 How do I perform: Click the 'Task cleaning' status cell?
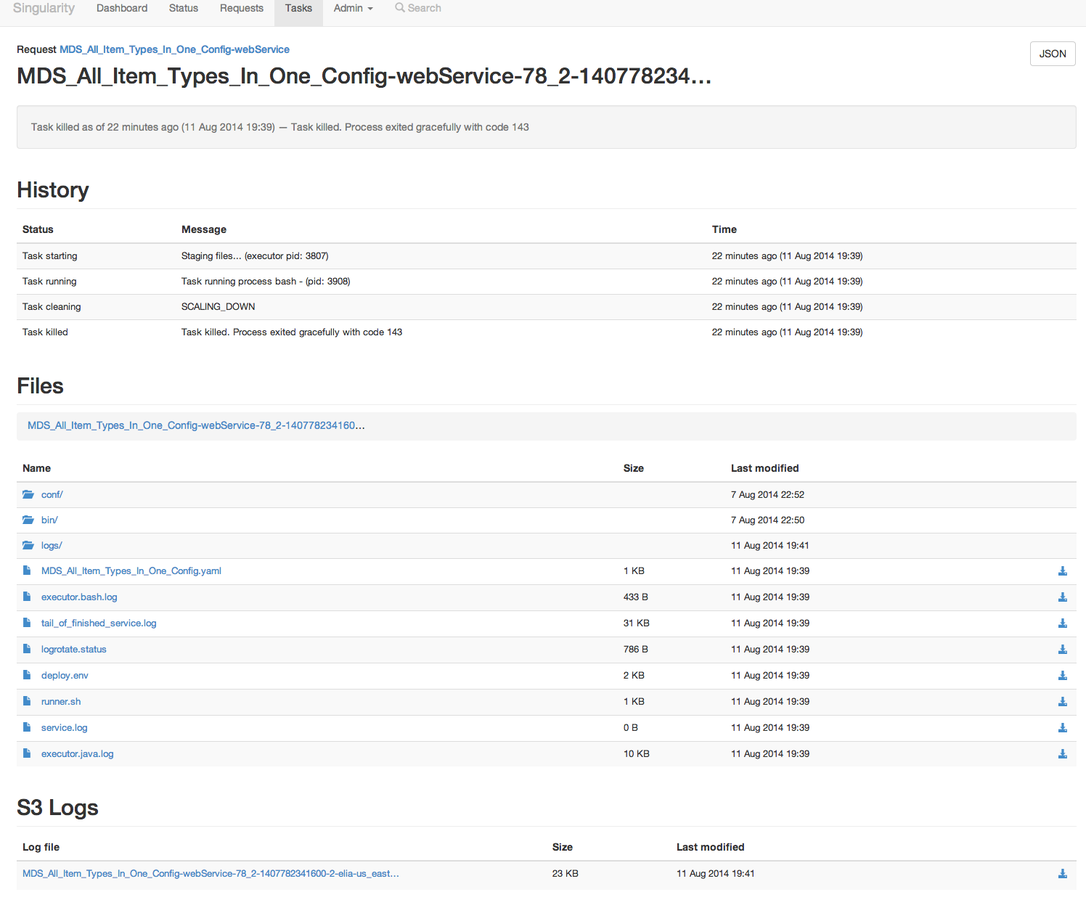tap(51, 306)
